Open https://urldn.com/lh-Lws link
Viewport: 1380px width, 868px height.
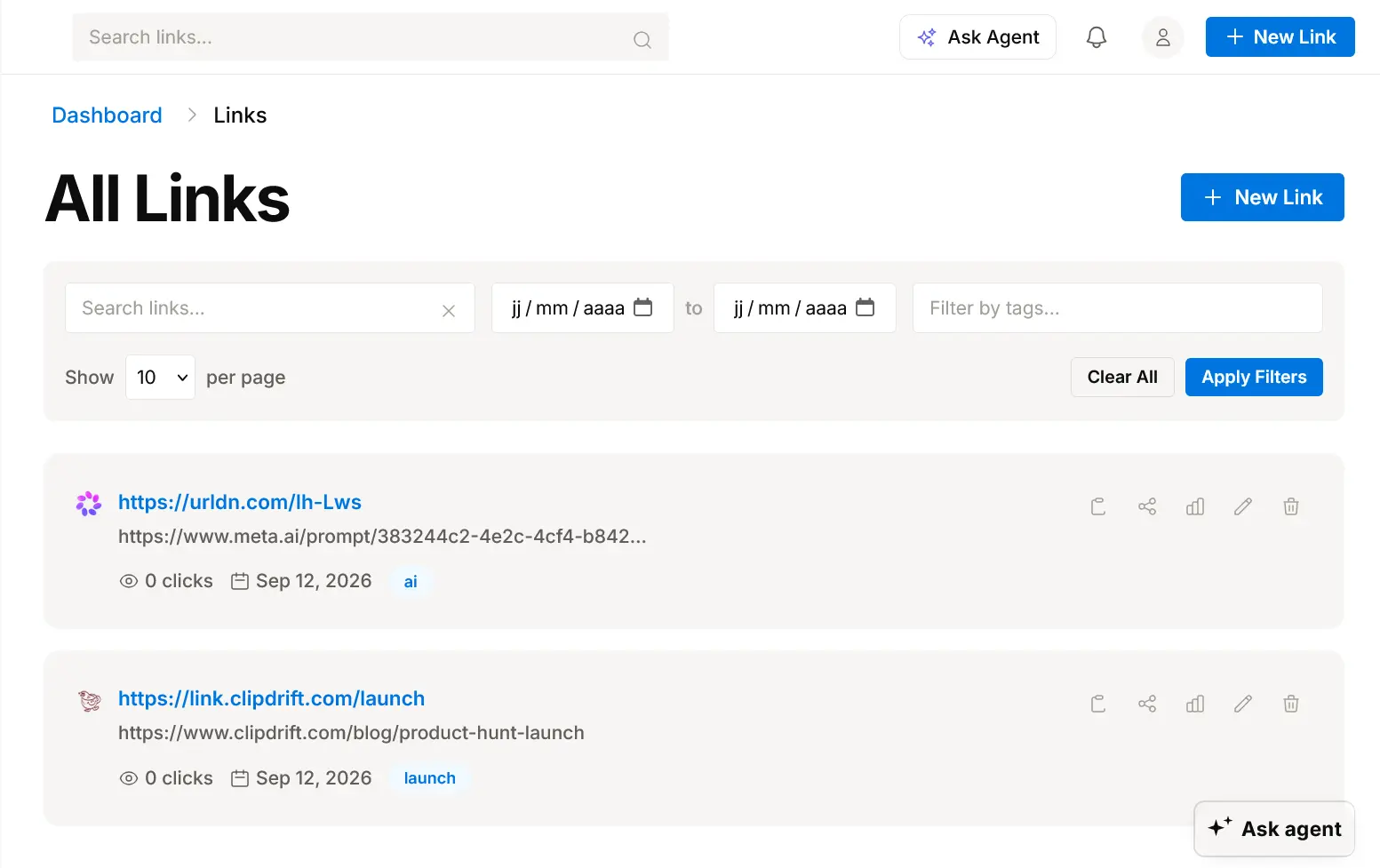[x=240, y=502]
